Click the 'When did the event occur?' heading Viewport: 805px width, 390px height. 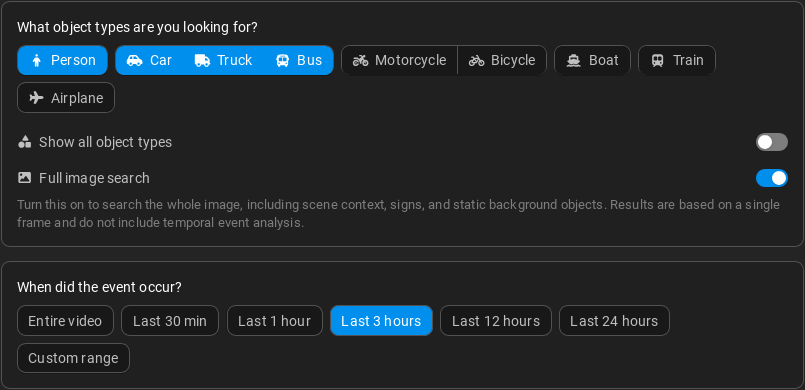point(100,287)
